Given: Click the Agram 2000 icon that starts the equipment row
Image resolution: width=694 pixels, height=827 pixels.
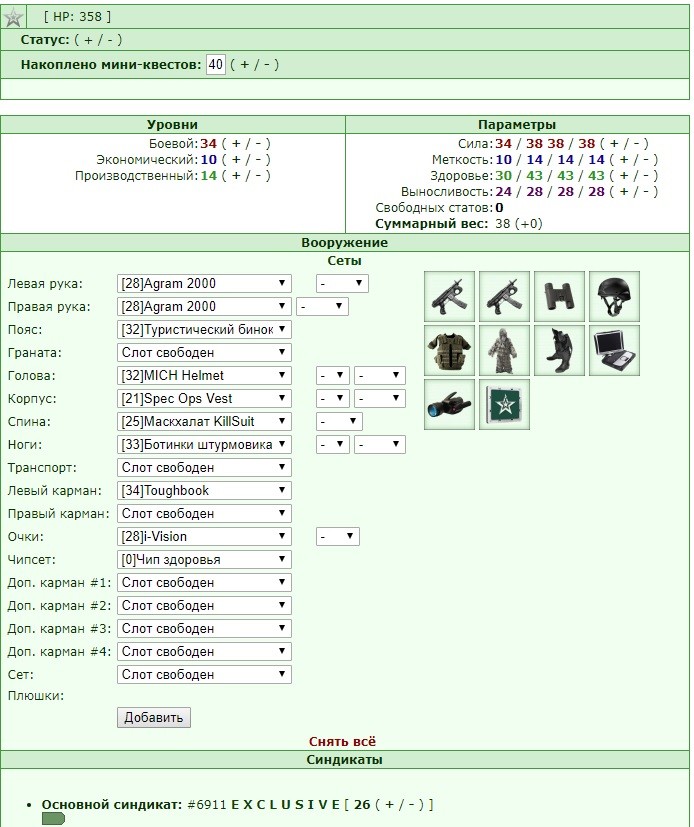Looking at the screenshot, I should pyautogui.click(x=449, y=296).
